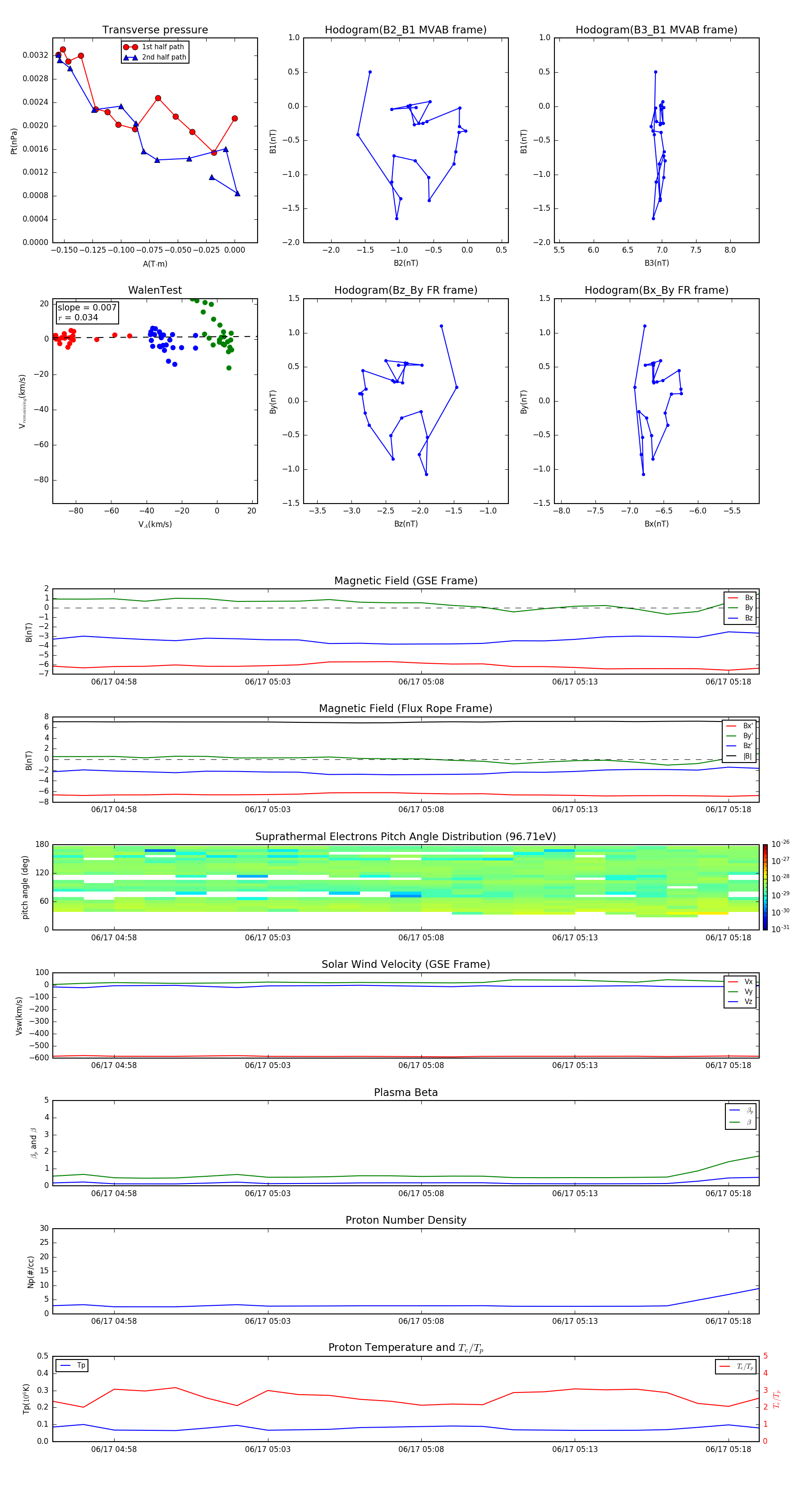Viewport: 812px width, 1489px height.
Task: Click the 'Tp' legend entry in temperature plot
Action: [x=72, y=1365]
